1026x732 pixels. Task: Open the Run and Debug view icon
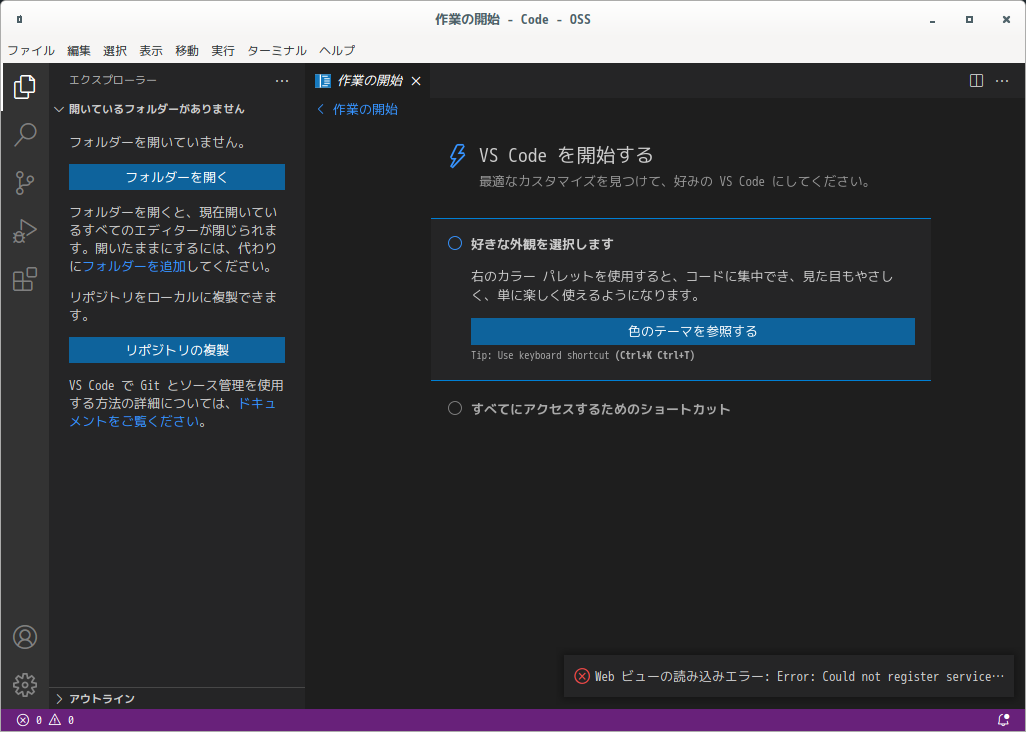click(x=25, y=232)
